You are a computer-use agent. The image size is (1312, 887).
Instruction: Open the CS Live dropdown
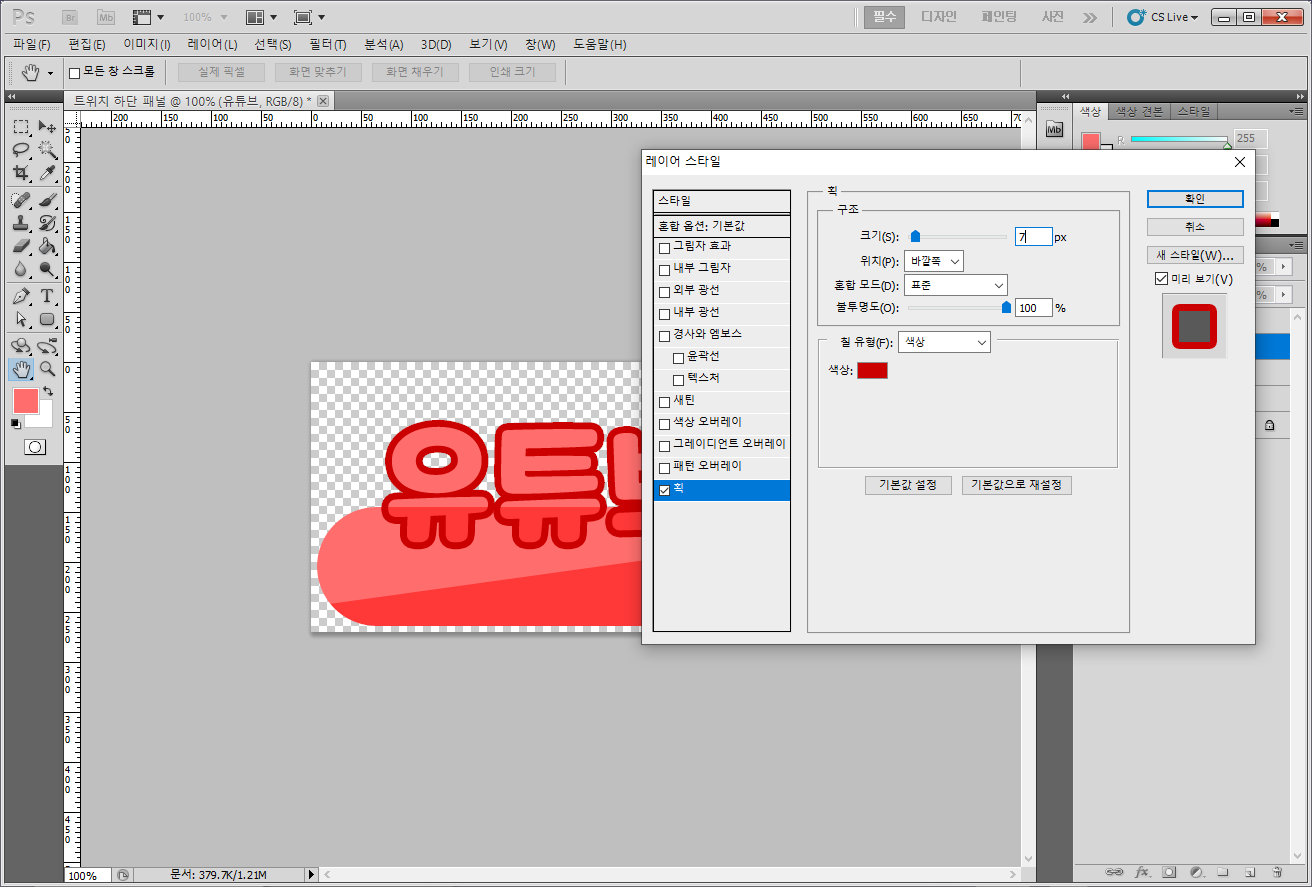pos(1162,17)
